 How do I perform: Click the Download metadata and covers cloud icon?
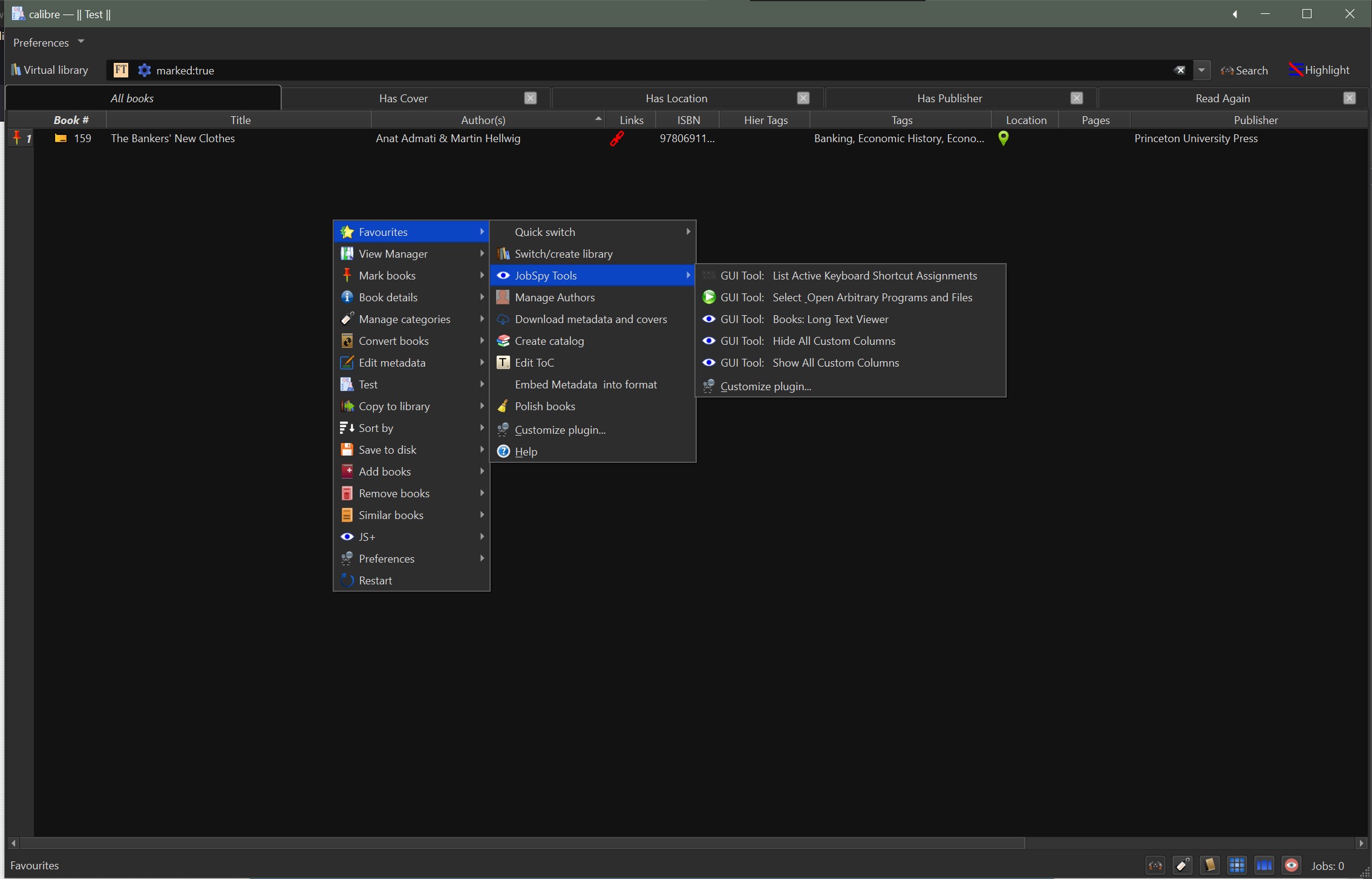point(503,319)
